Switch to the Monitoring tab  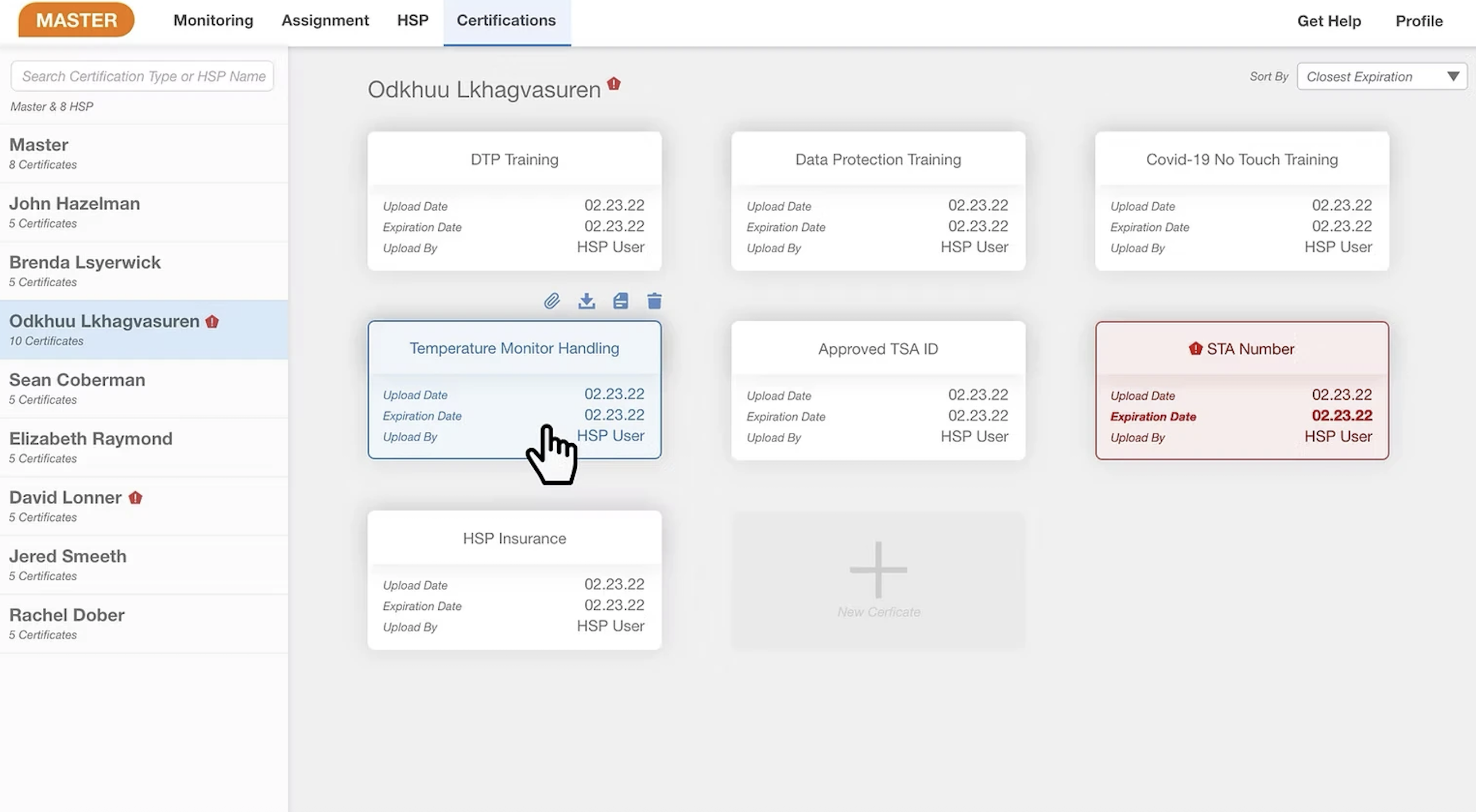[213, 21]
